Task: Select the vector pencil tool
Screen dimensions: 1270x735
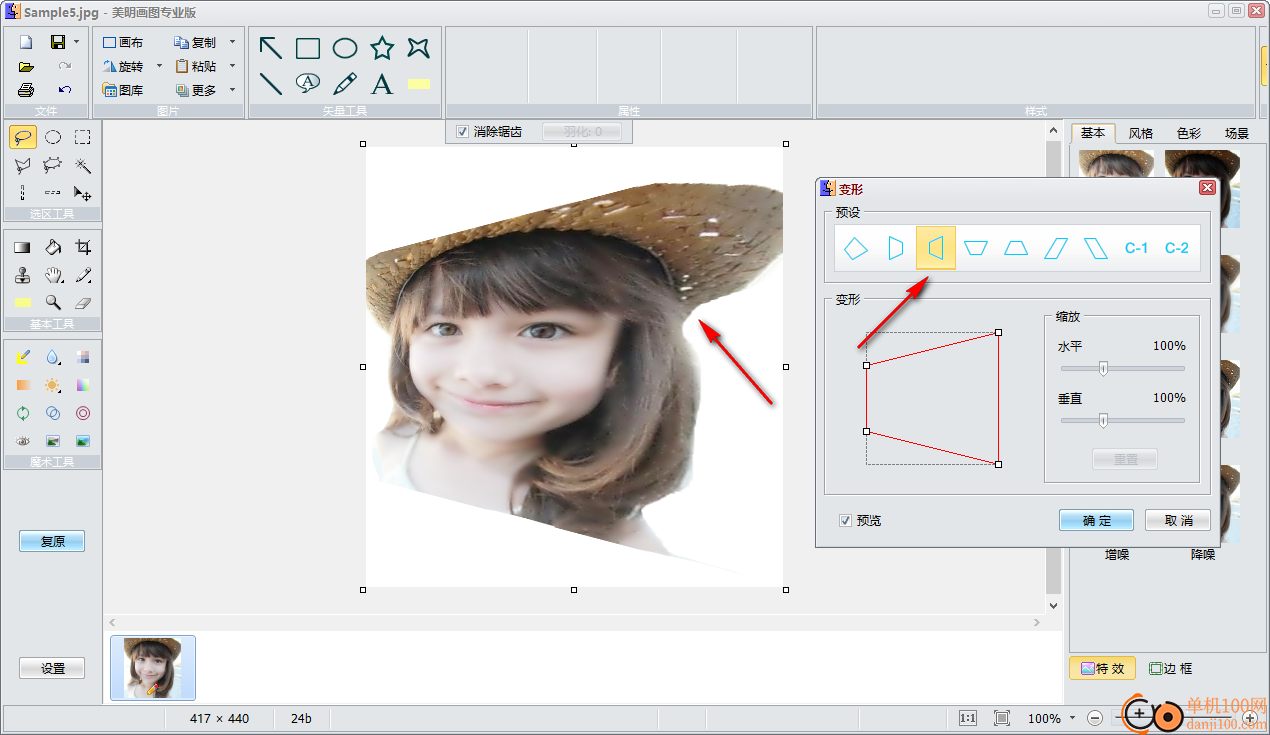Action: coord(345,84)
